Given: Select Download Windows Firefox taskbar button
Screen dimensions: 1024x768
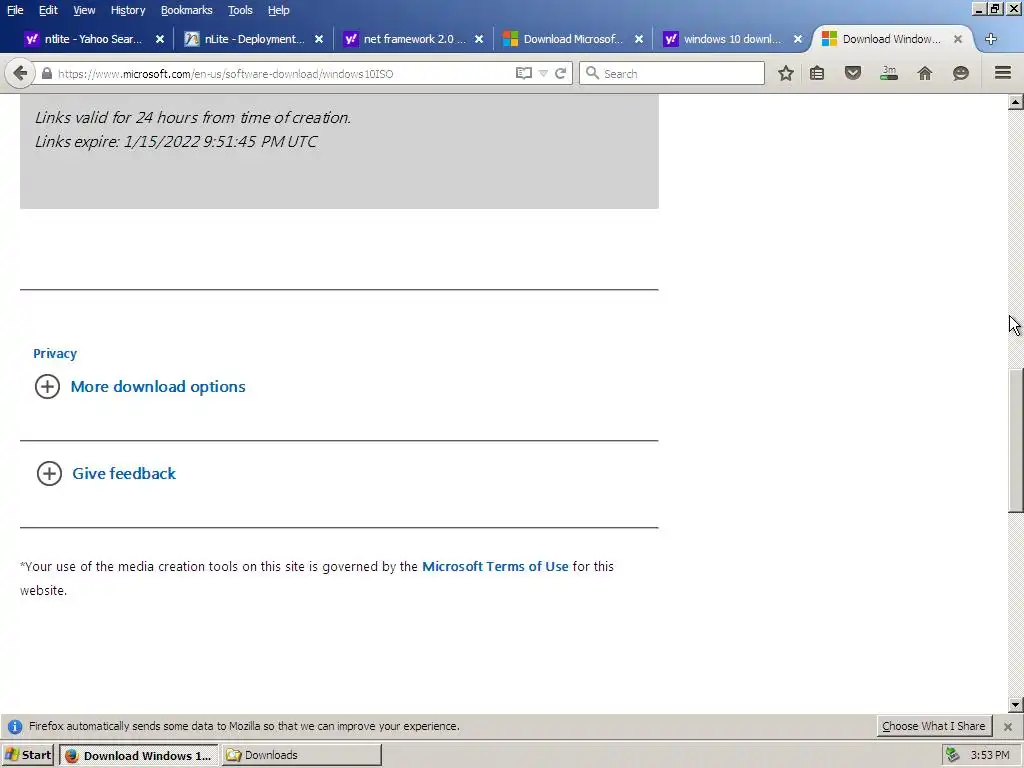Looking at the screenshot, I should click(x=139, y=755).
